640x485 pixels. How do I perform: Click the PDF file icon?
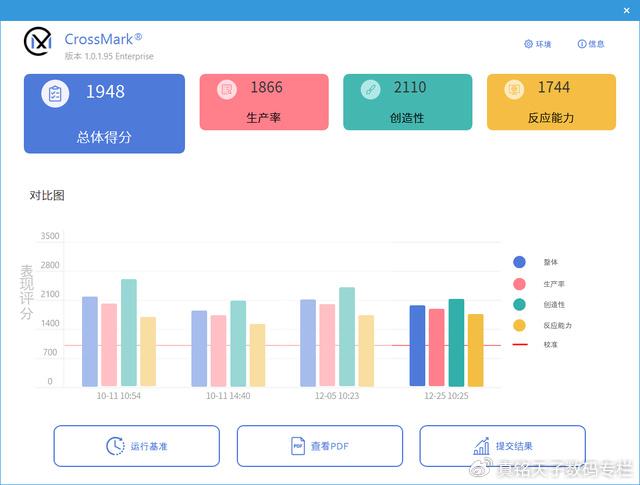click(298, 446)
